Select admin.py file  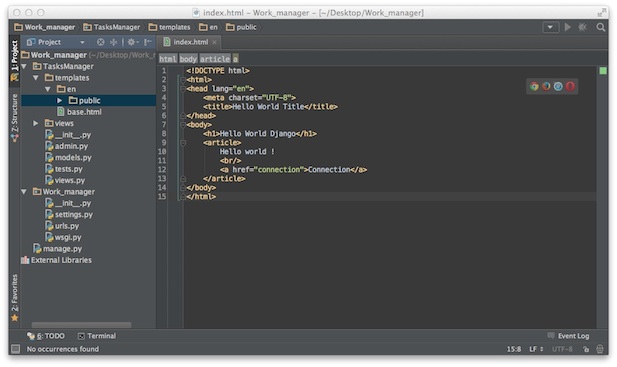coord(67,146)
